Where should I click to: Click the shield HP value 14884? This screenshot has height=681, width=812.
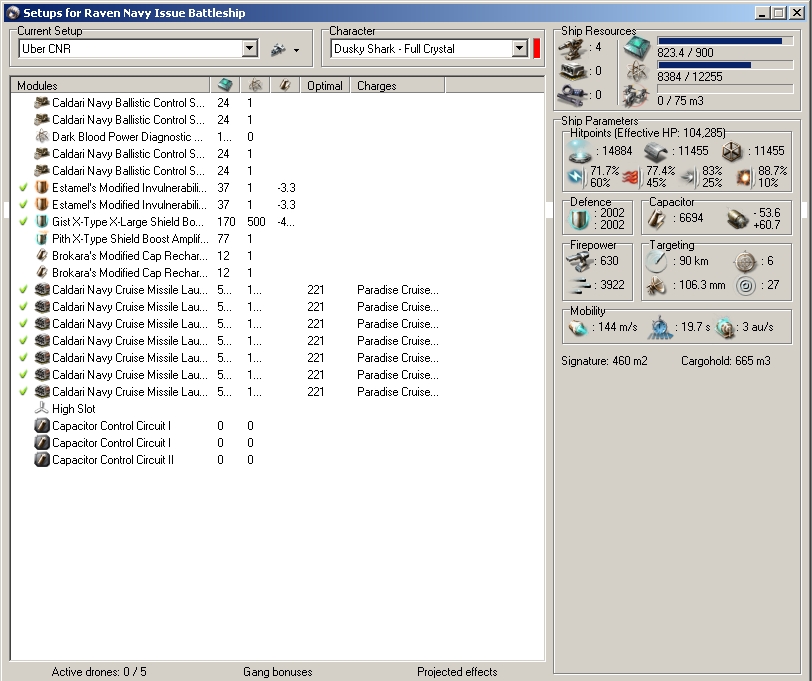pos(617,151)
